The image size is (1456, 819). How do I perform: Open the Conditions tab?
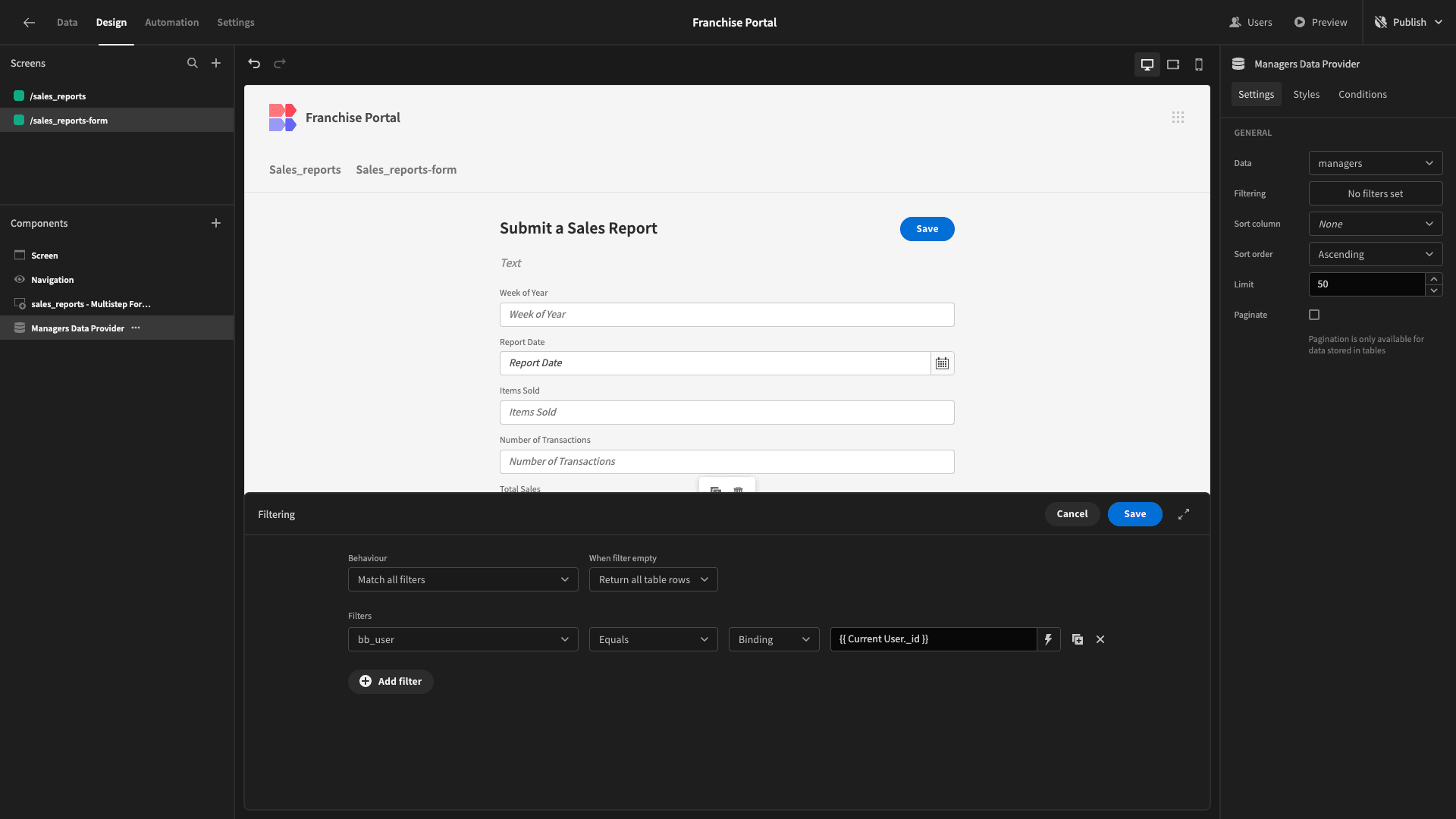pyautogui.click(x=1363, y=94)
